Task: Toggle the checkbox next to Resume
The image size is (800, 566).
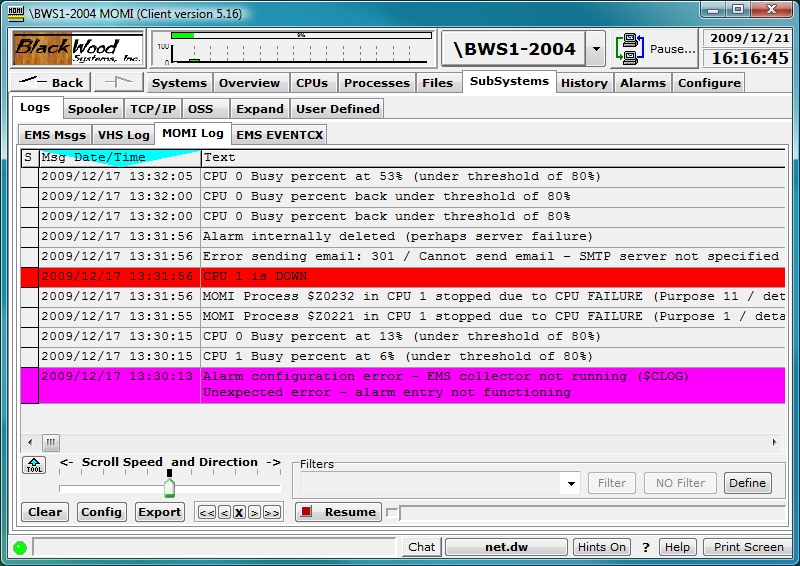Action: (x=392, y=513)
